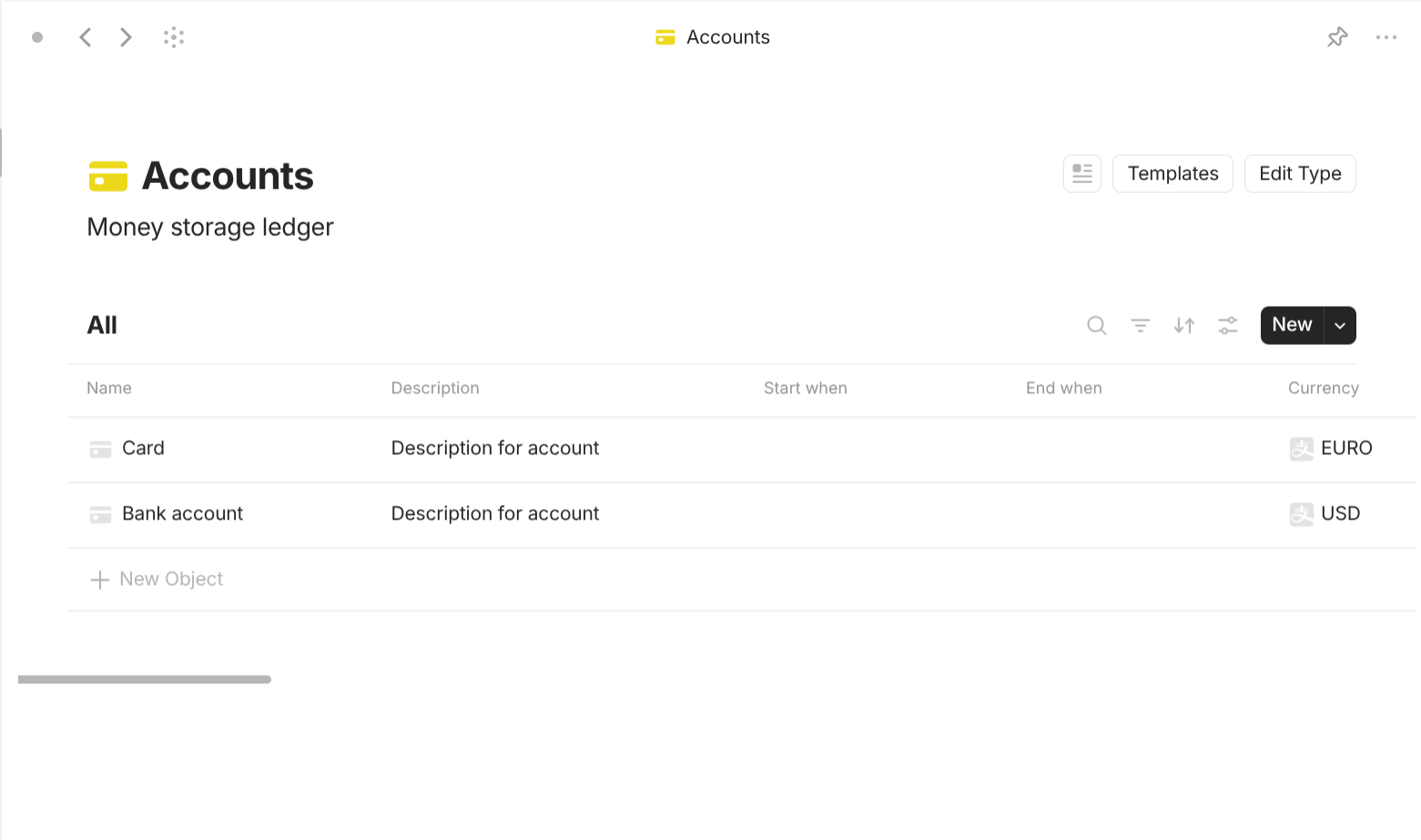The height and width of the screenshot is (840, 1421).
Task: Click the Edit Type button
Action: [x=1300, y=173]
